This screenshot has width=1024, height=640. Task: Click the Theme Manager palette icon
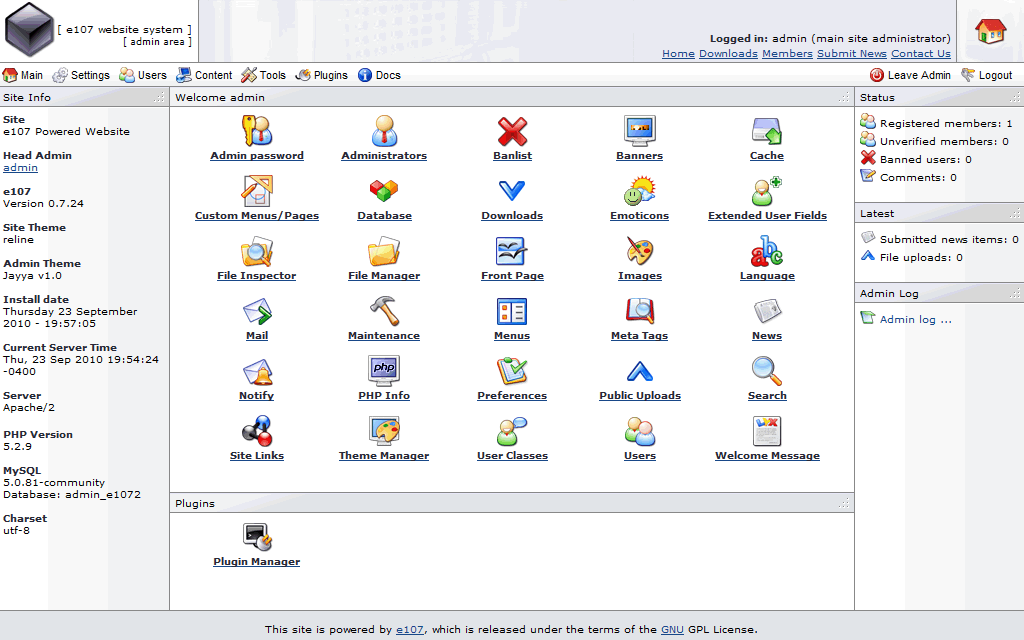(x=384, y=431)
